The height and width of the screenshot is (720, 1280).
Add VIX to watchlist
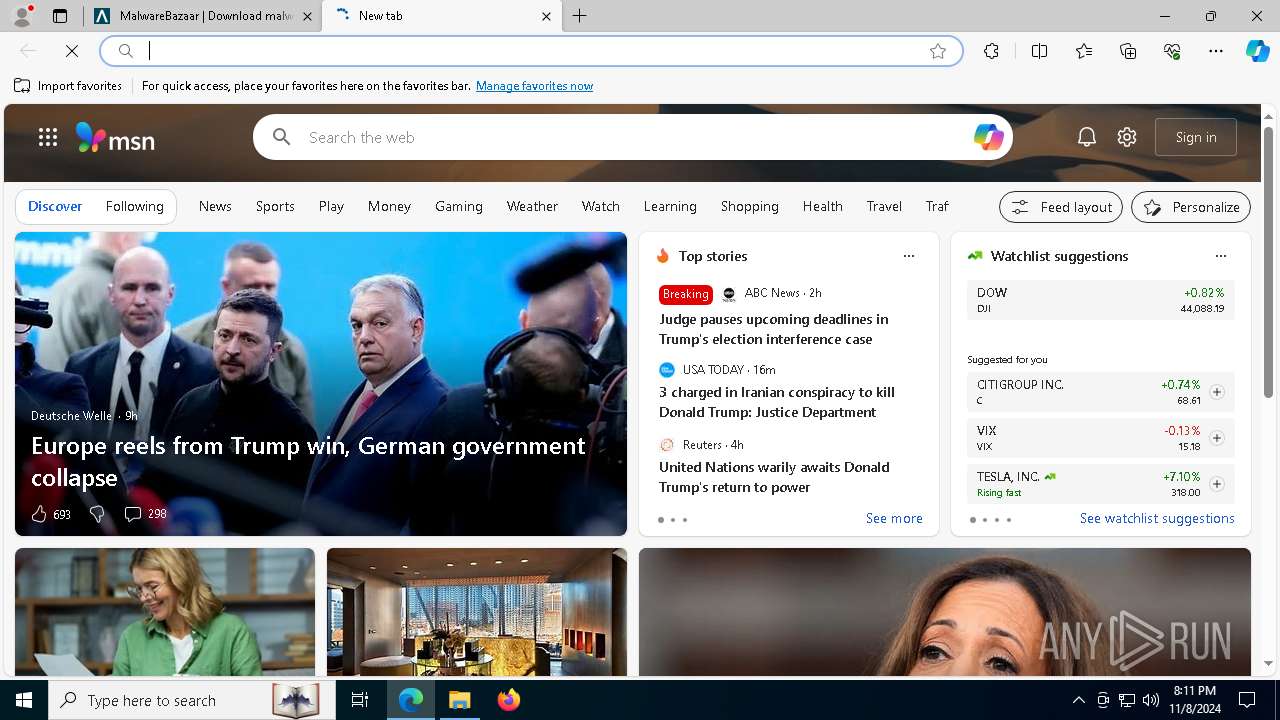point(1217,438)
